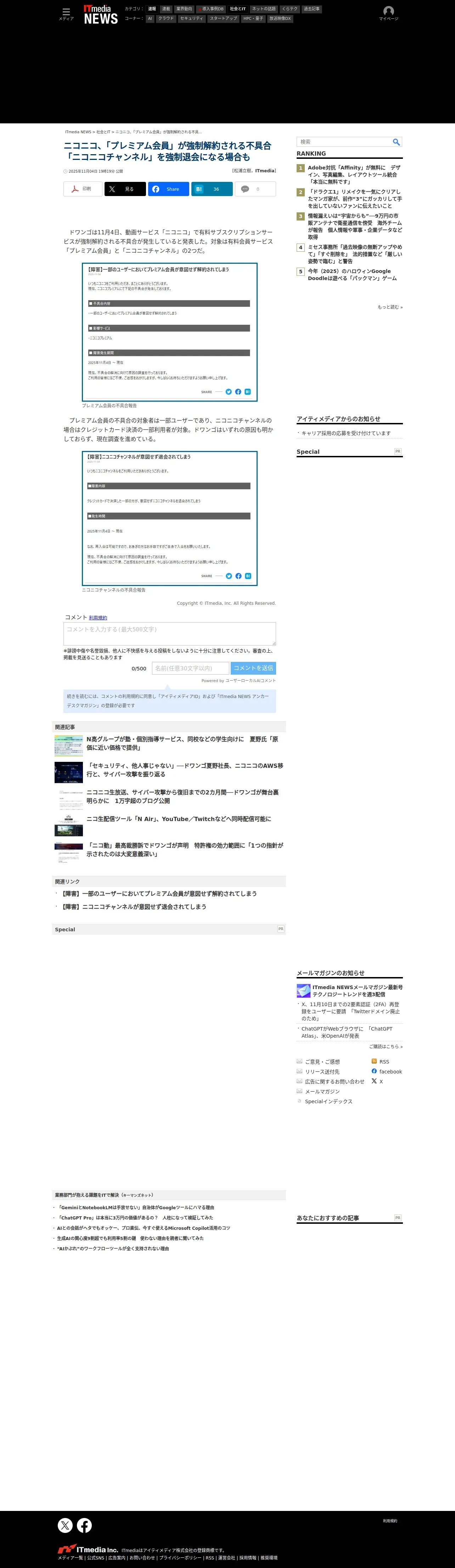Click the footer プライバシーポリシー link
This screenshot has width=455, height=1568.
pos(180,1558)
